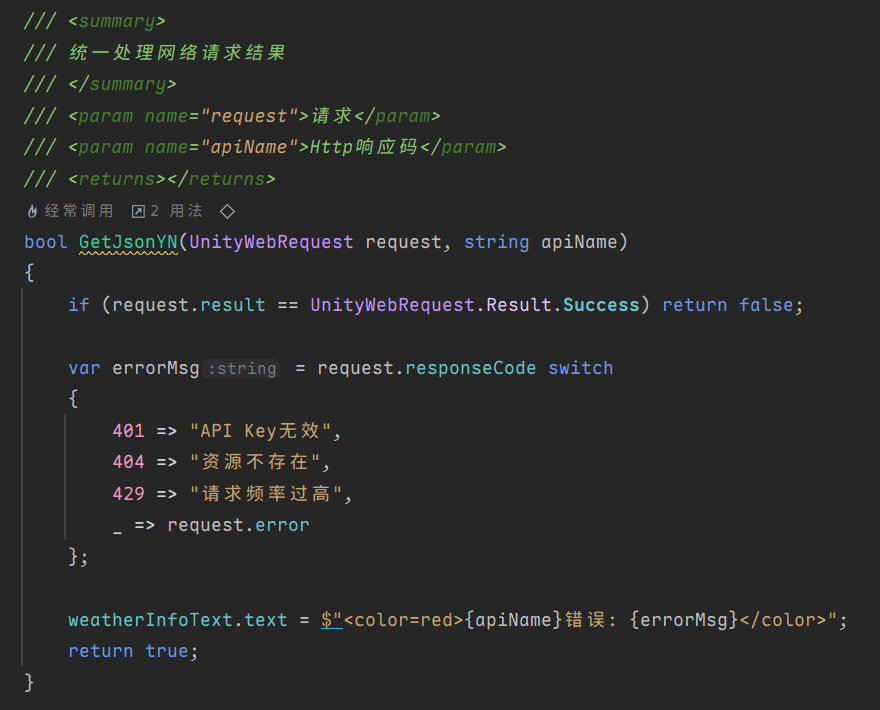Click the request.error default case expression
Screen dimensions: 880x710
(x=238, y=525)
